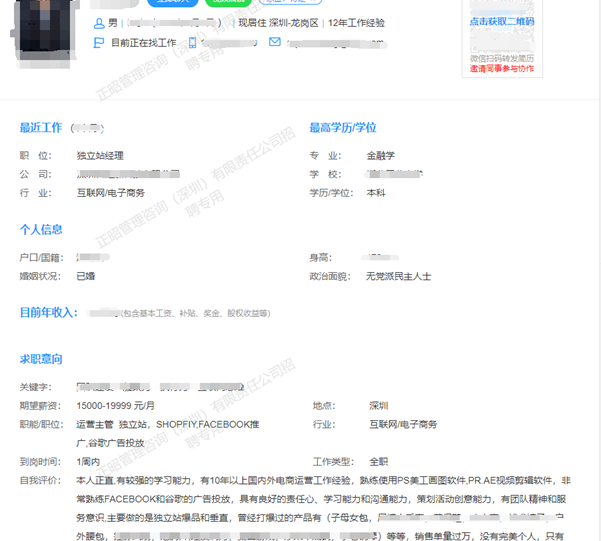
Task: Click the 金融学 major value
Action: [380, 156]
